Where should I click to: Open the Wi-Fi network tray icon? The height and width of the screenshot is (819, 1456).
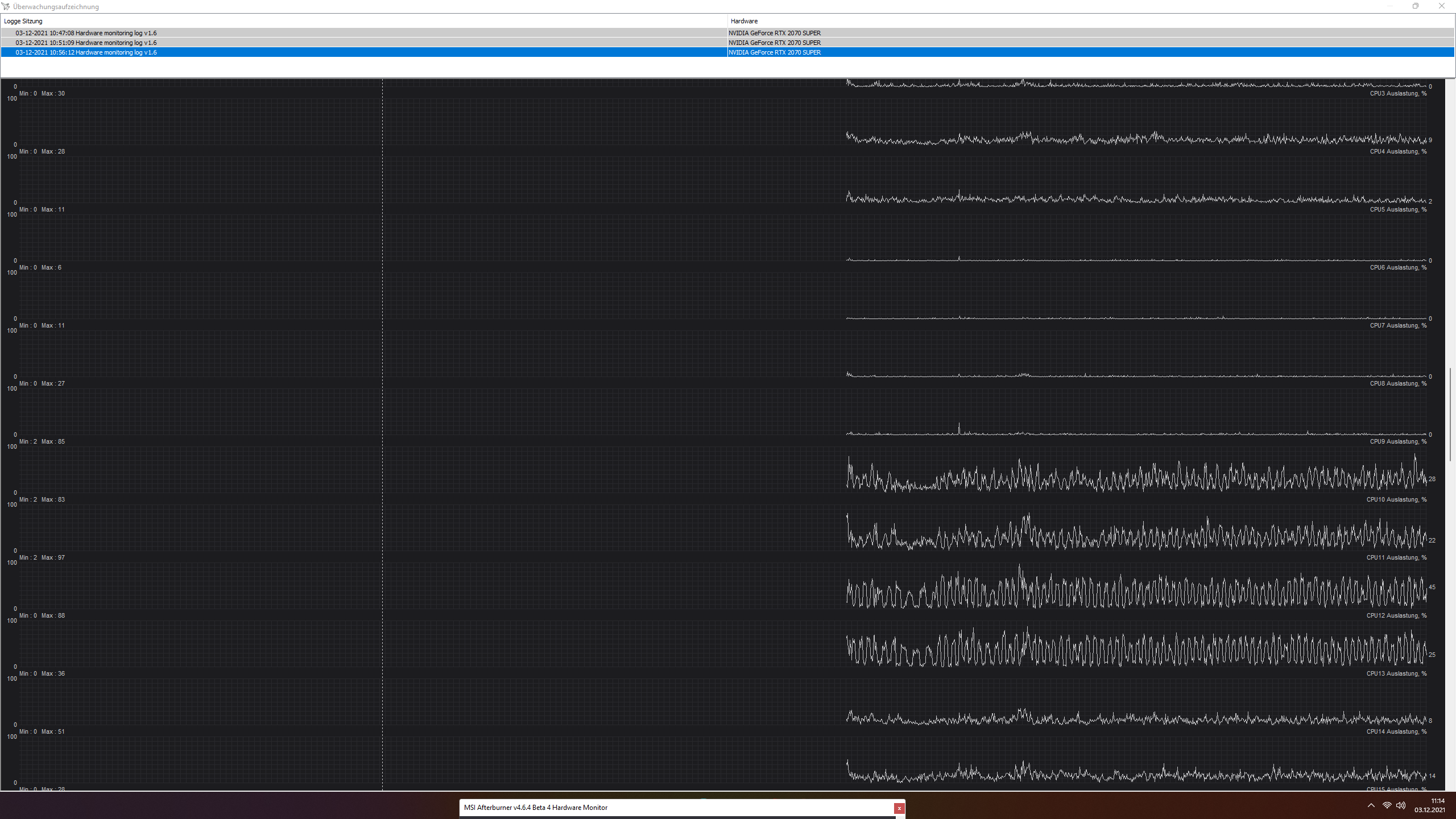[1387, 805]
